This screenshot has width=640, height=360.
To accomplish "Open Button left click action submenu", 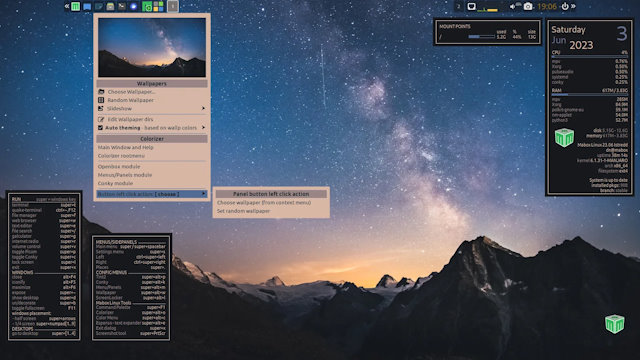I will tap(152, 194).
